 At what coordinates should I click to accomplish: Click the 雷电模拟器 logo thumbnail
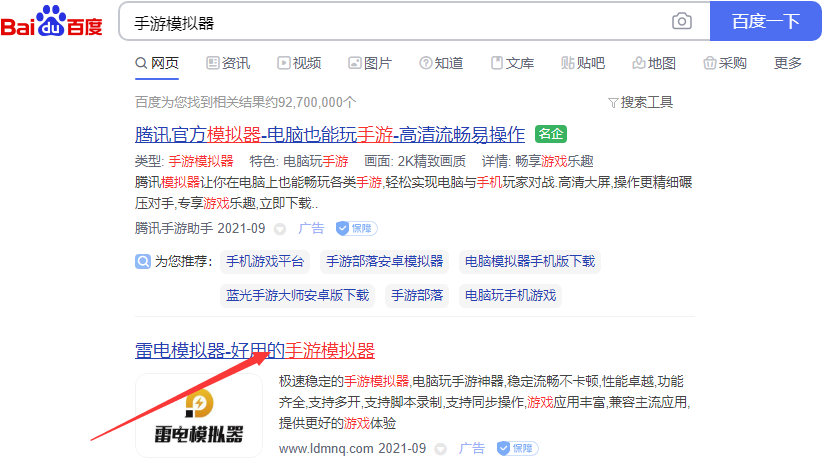pyautogui.click(x=199, y=414)
